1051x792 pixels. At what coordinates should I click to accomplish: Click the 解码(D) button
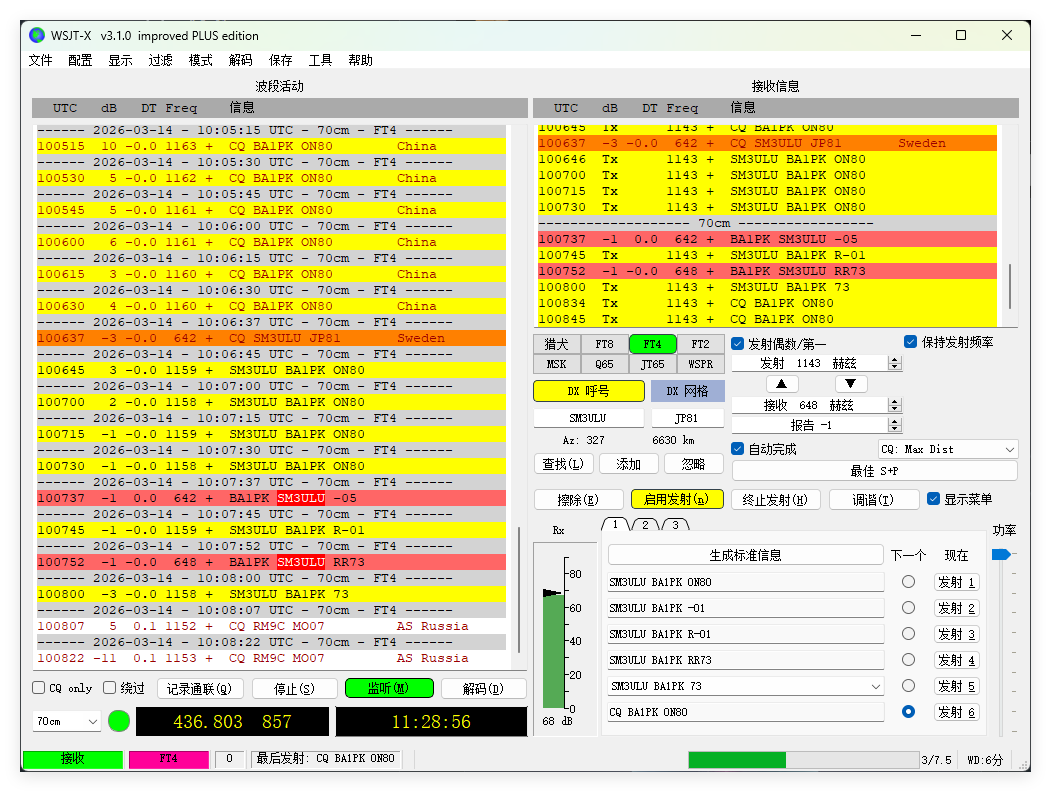[483, 688]
